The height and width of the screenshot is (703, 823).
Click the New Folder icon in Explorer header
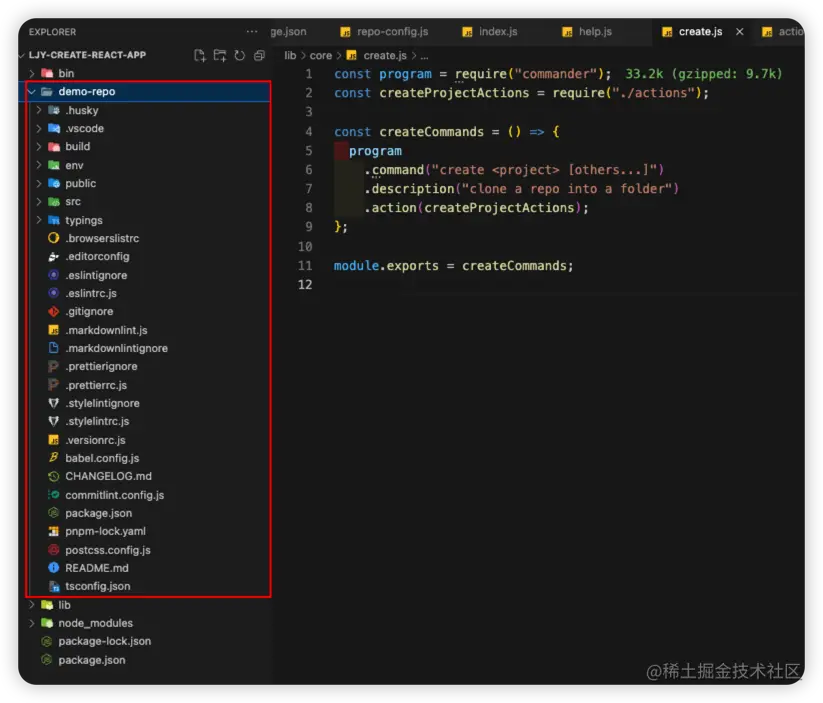point(220,56)
